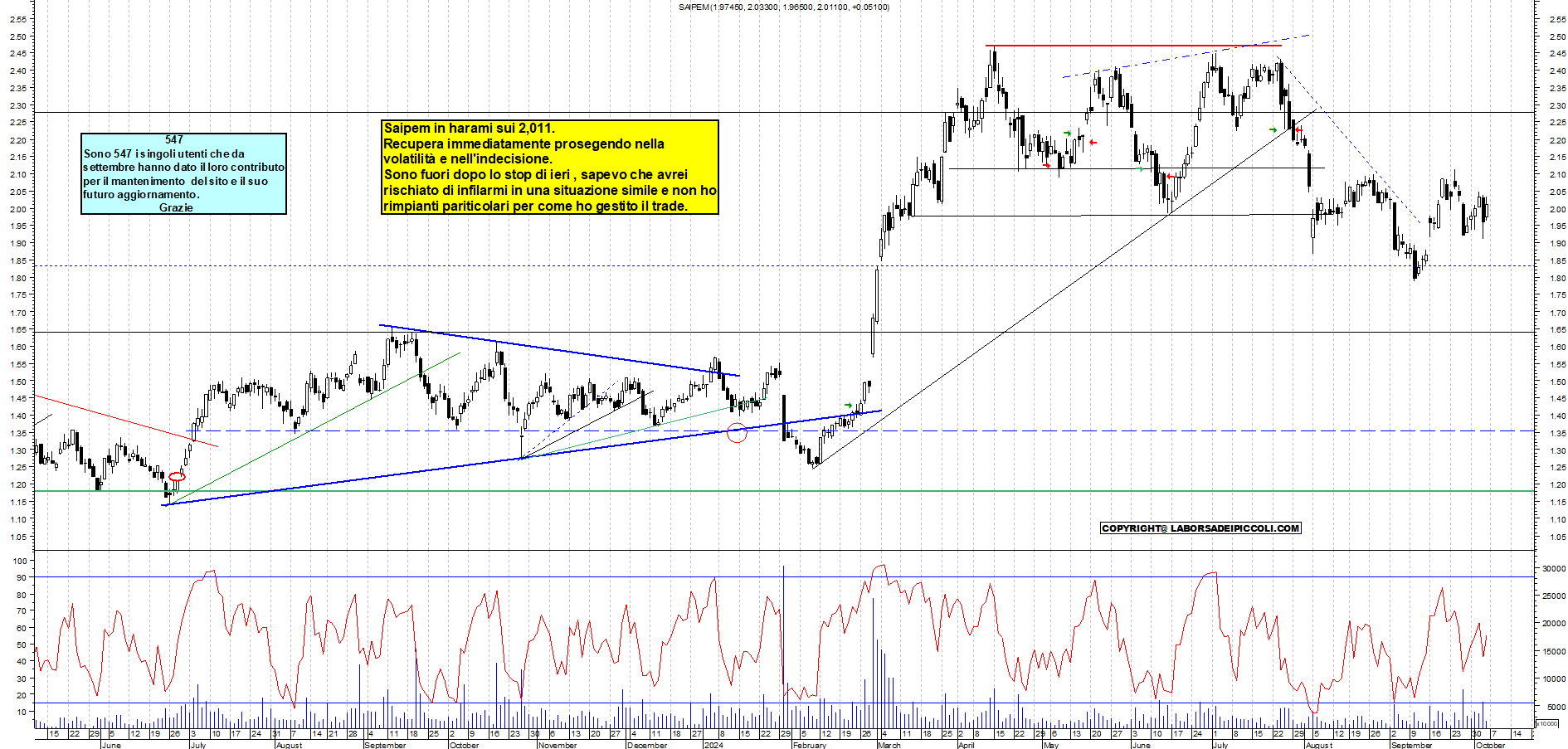Click the 2.00 label on right price axis
The image size is (1568, 749).
point(1556,209)
